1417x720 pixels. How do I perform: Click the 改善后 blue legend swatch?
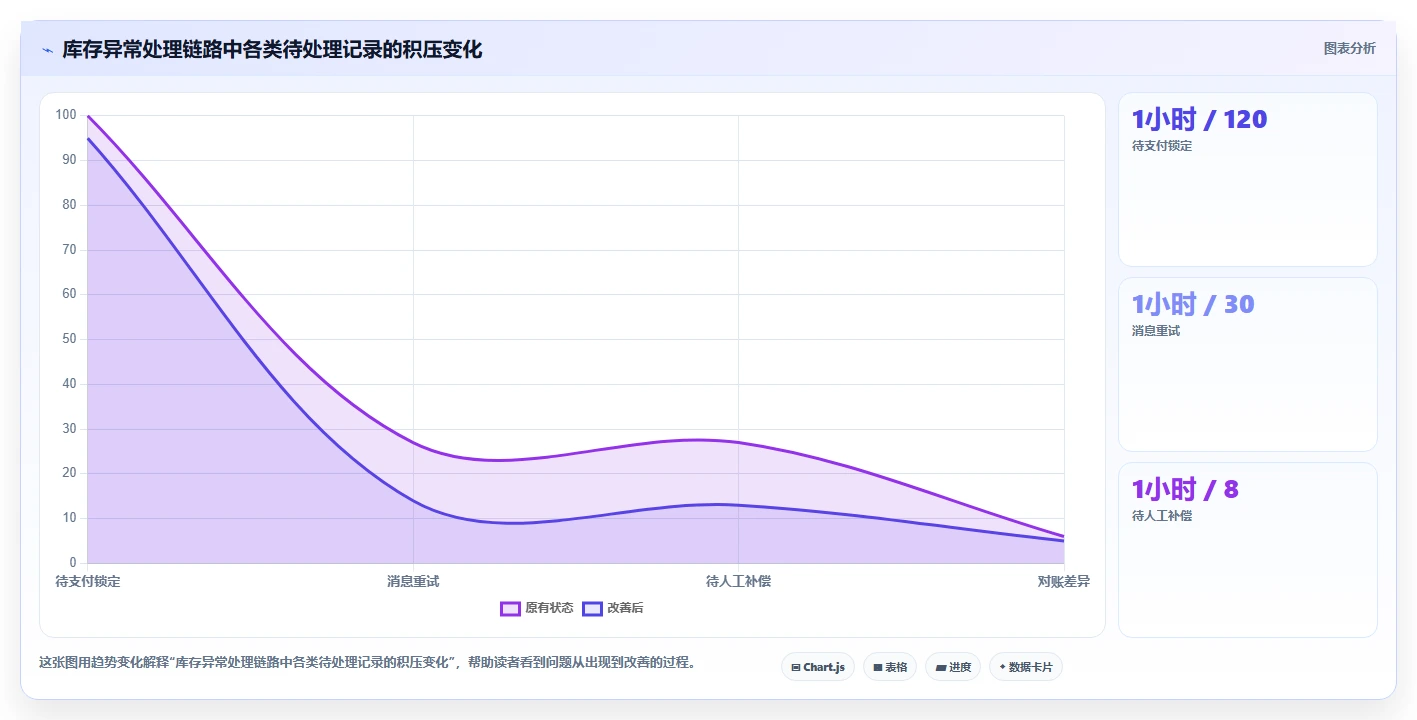point(592,608)
